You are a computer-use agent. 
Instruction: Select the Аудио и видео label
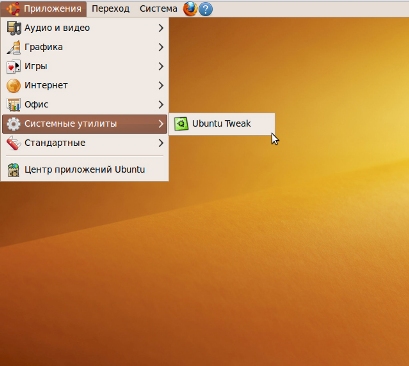click(57, 28)
